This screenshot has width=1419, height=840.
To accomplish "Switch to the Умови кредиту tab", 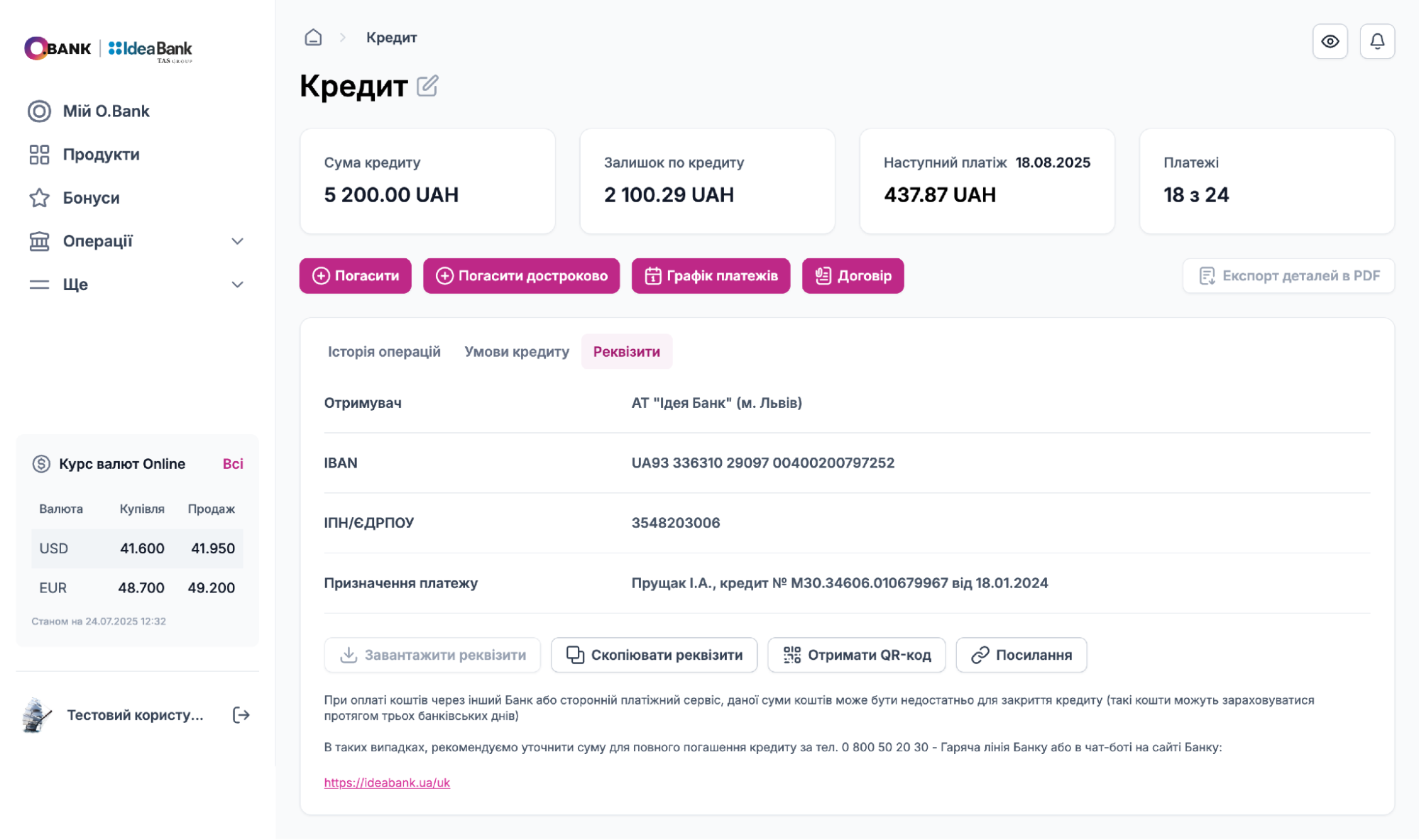I will coord(517,352).
